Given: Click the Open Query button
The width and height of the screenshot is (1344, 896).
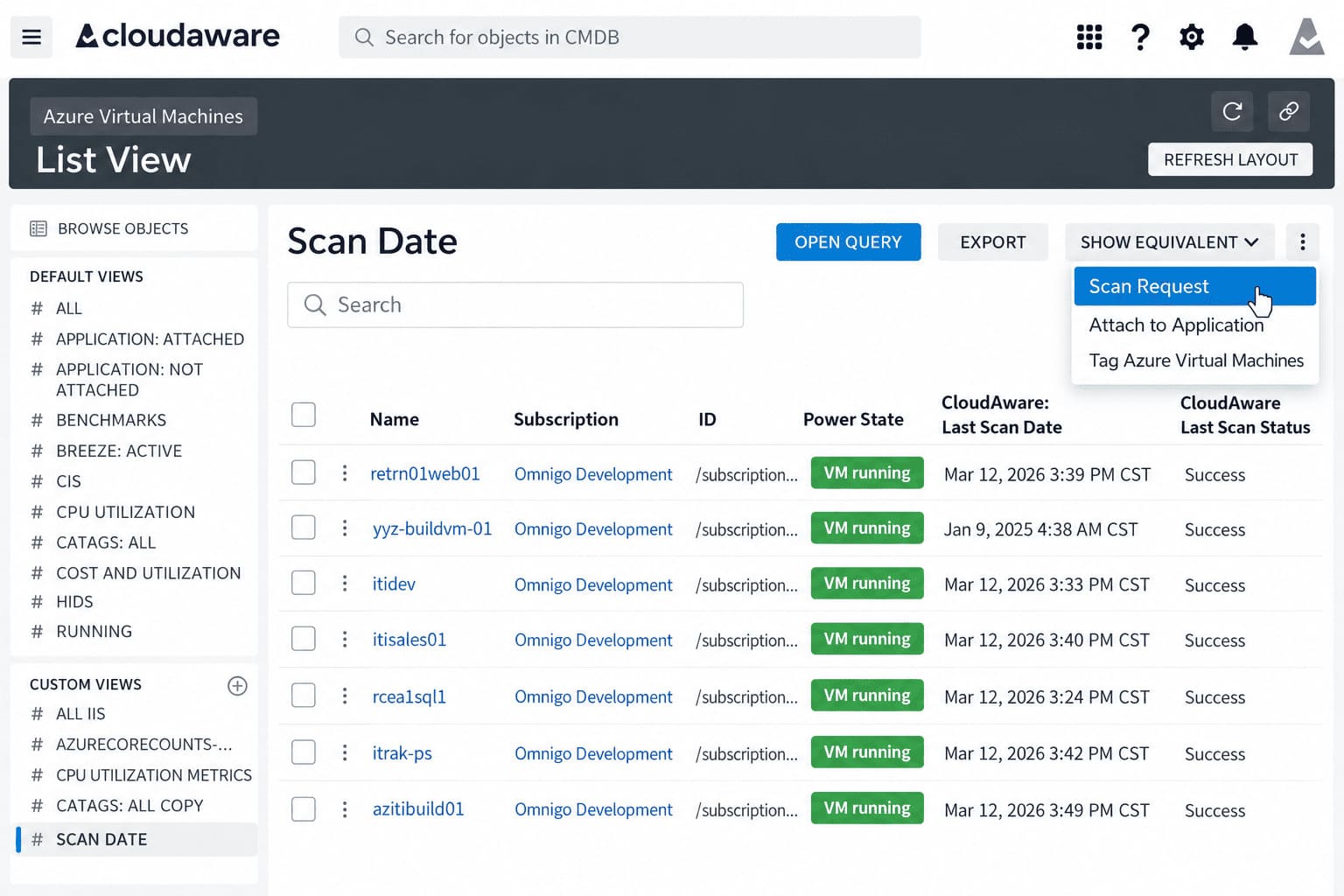Looking at the screenshot, I should pos(848,242).
